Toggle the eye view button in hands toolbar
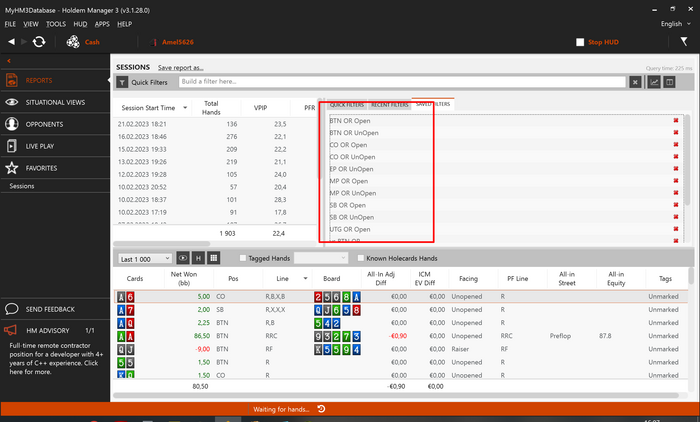This screenshot has width=700, height=422. pos(183,258)
